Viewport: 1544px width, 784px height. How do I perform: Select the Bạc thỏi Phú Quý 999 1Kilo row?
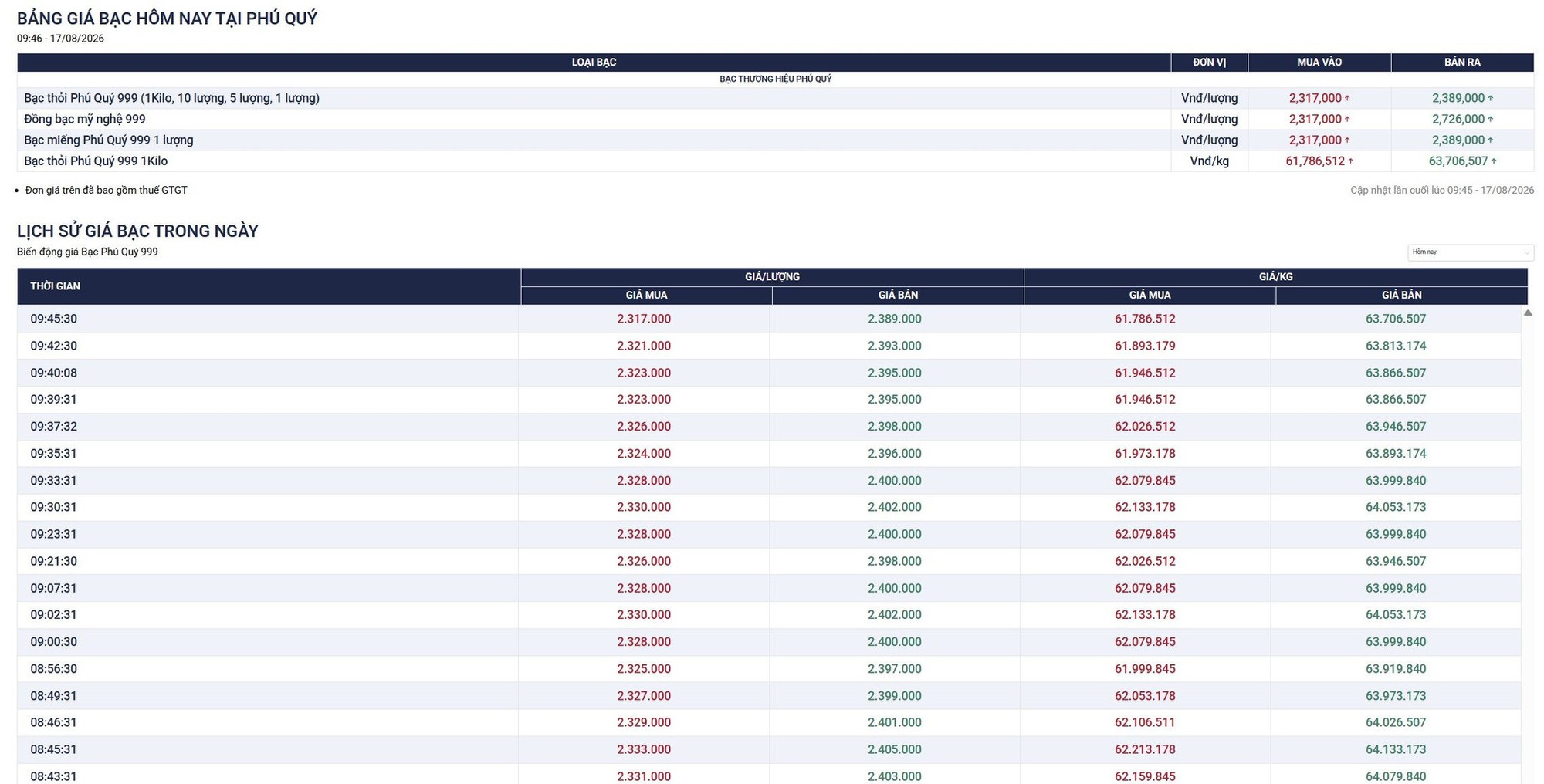(x=775, y=161)
